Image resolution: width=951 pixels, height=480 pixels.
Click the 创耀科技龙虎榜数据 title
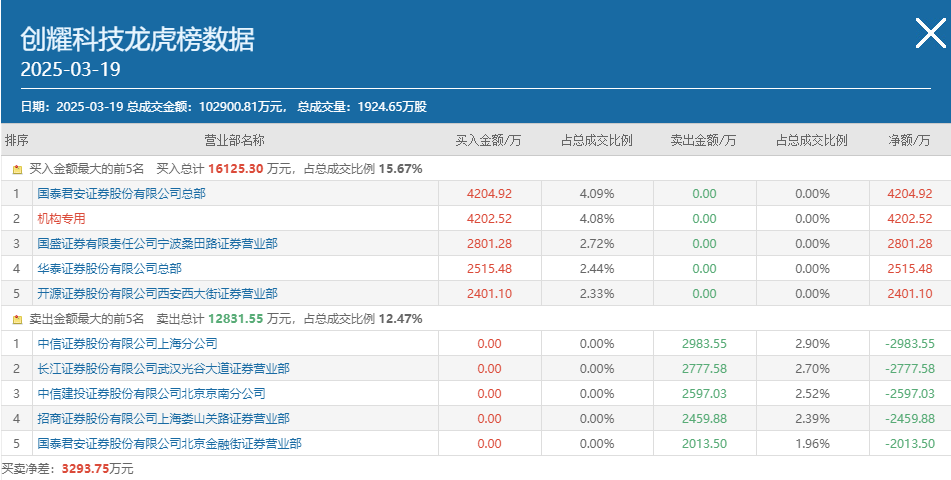pos(137,39)
